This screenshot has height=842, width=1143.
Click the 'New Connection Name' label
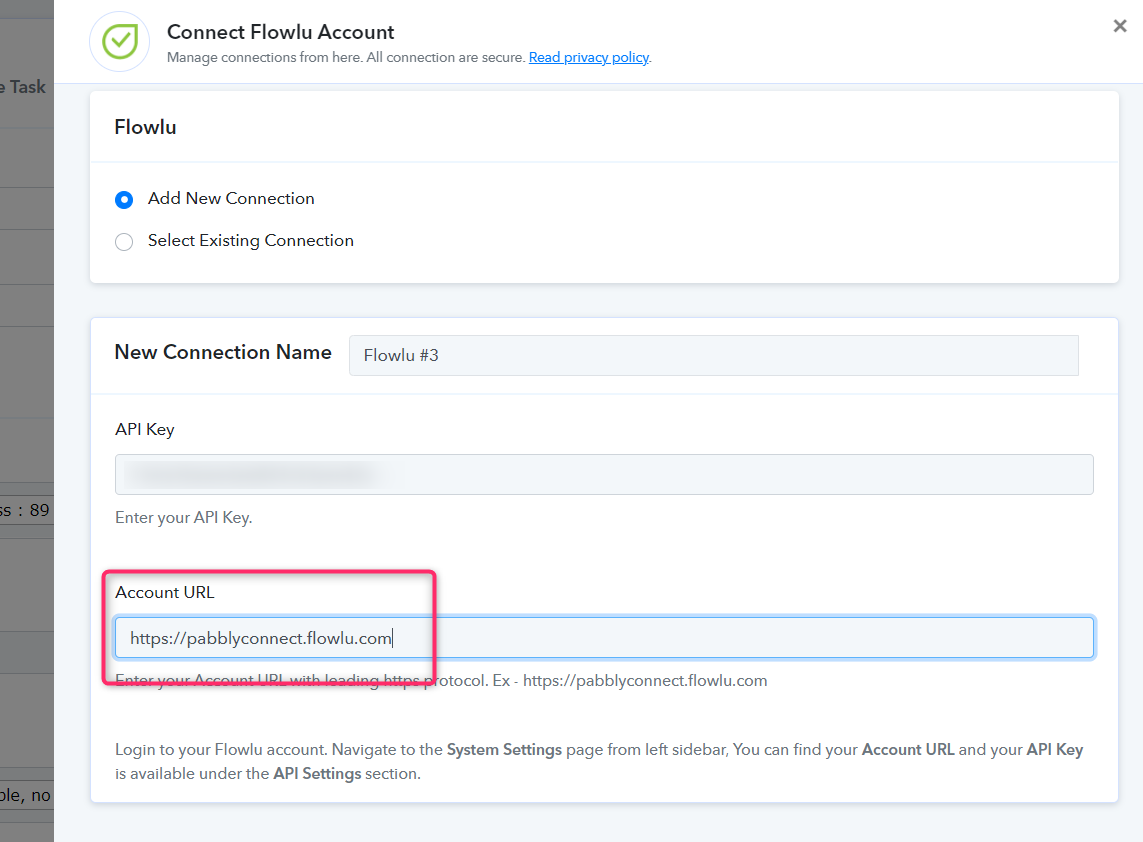(223, 352)
